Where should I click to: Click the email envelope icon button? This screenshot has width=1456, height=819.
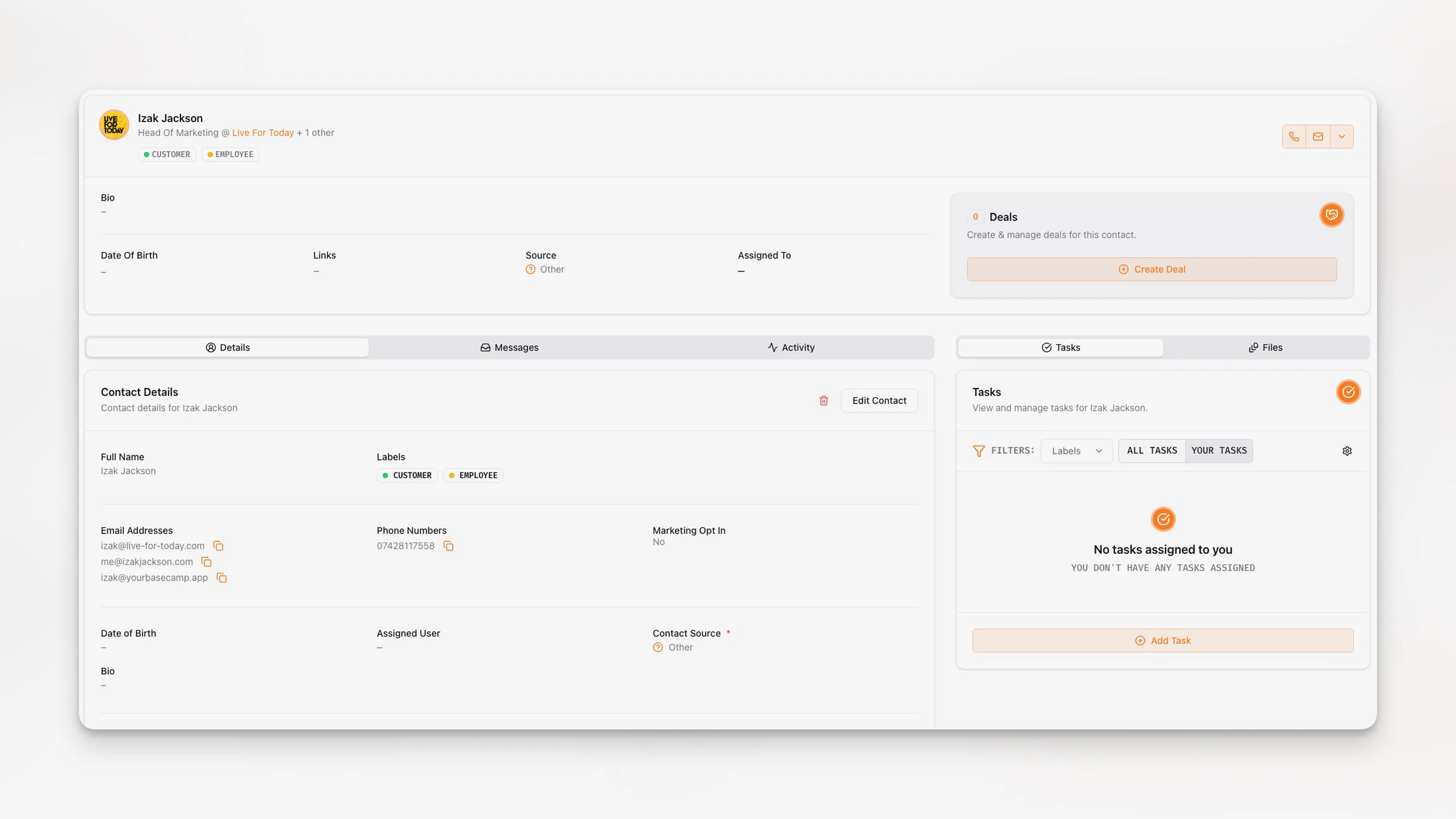point(1318,137)
